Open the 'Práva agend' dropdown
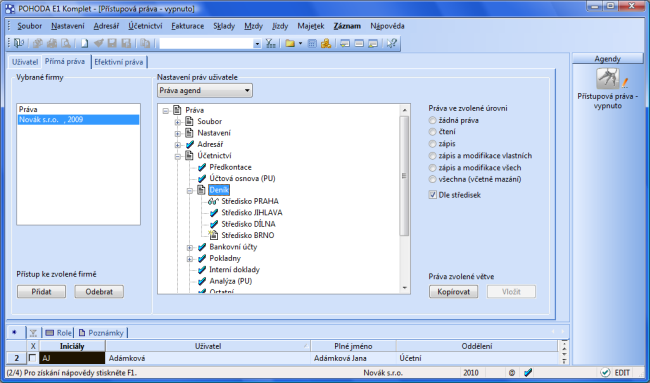Image resolution: width=650 pixels, height=383 pixels. pyautogui.click(x=205, y=90)
